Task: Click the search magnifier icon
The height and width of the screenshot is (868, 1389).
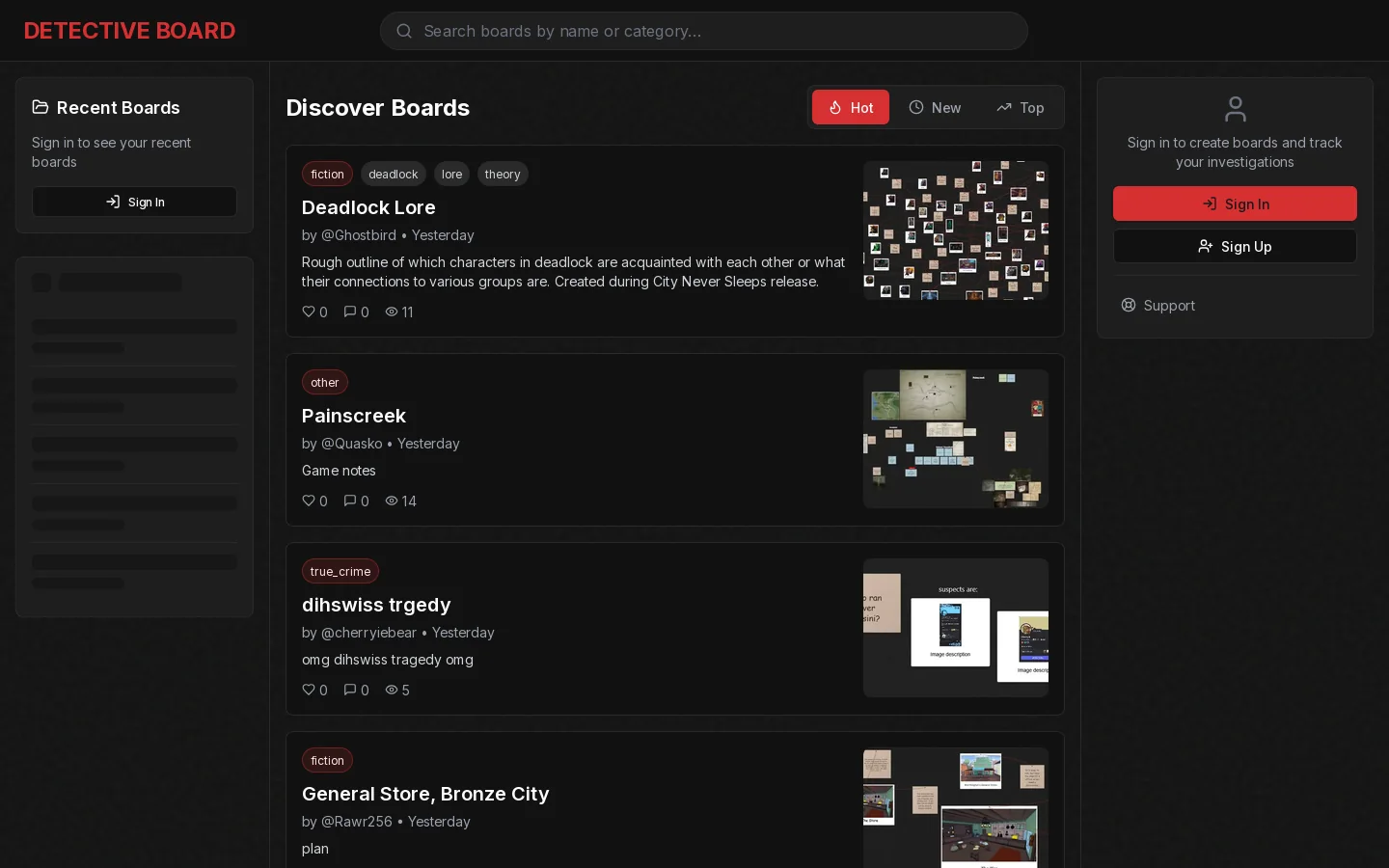Action: (x=404, y=31)
